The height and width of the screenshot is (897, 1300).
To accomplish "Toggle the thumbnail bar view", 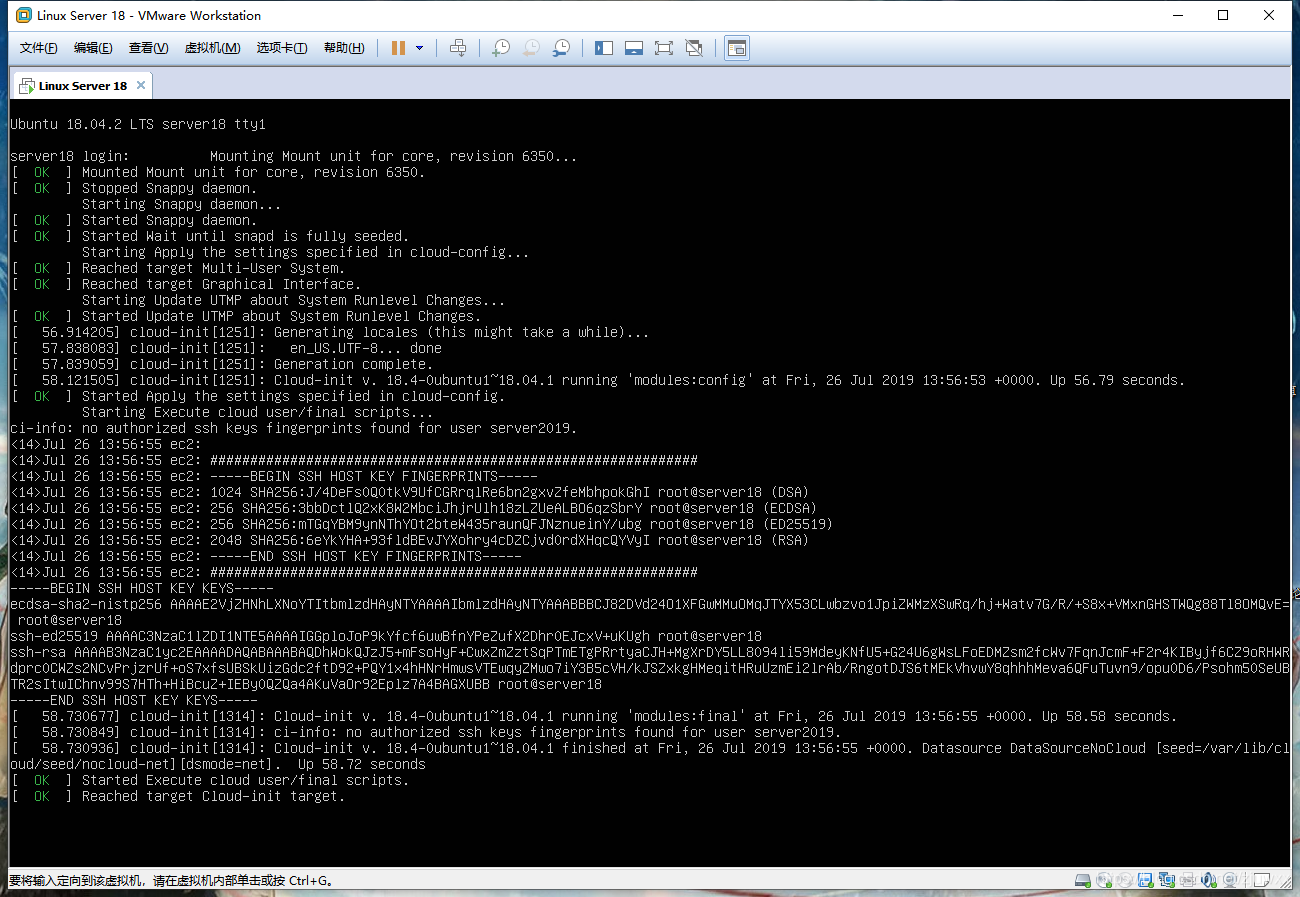I will coord(633,48).
